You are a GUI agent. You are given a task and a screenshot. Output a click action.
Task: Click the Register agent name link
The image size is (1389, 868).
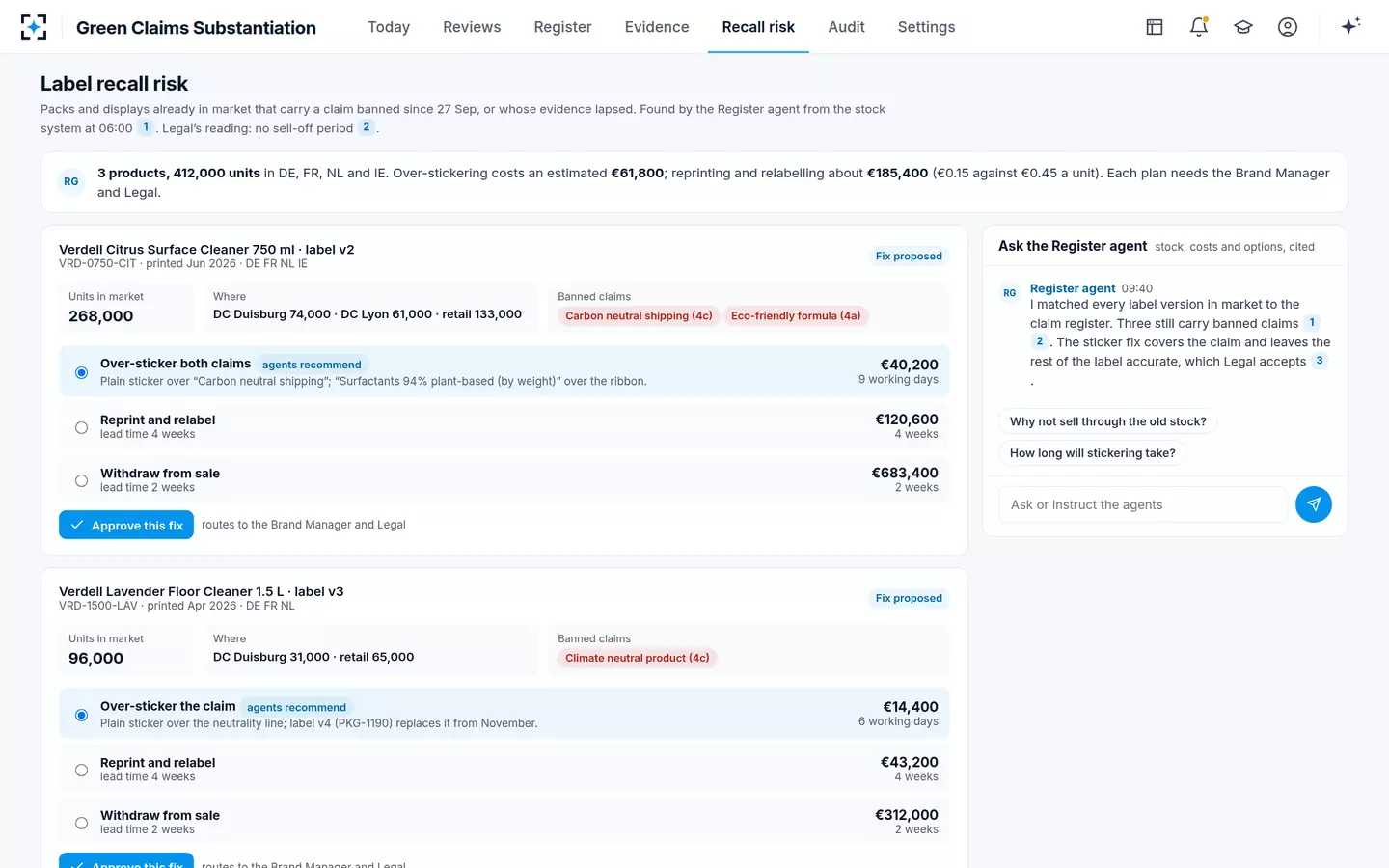1073,288
